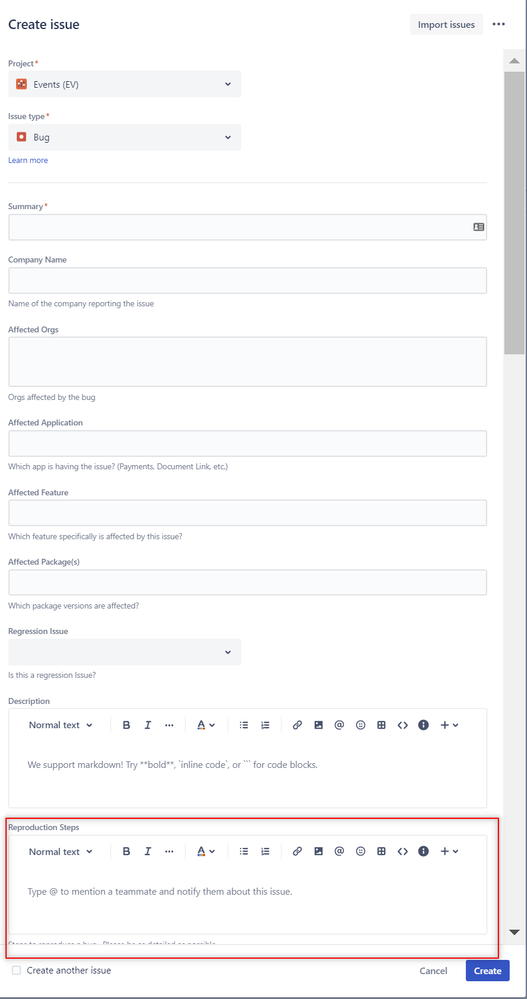Add a link in Description editor
The width and height of the screenshot is (527, 999).
click(297, 725)
